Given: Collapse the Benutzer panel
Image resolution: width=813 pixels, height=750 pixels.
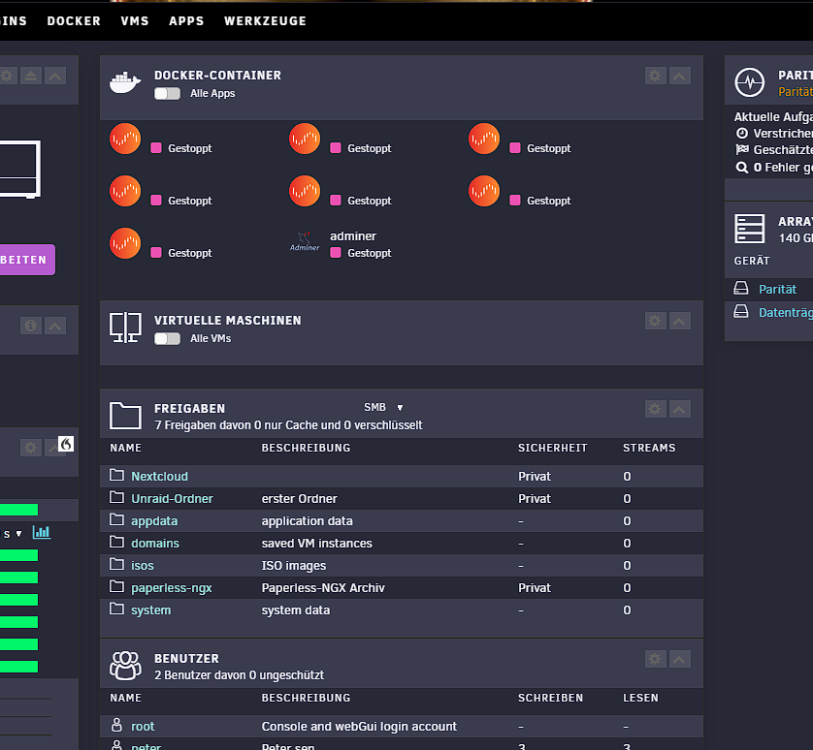Looking at the screenshot, I should (x=679, y=659).
